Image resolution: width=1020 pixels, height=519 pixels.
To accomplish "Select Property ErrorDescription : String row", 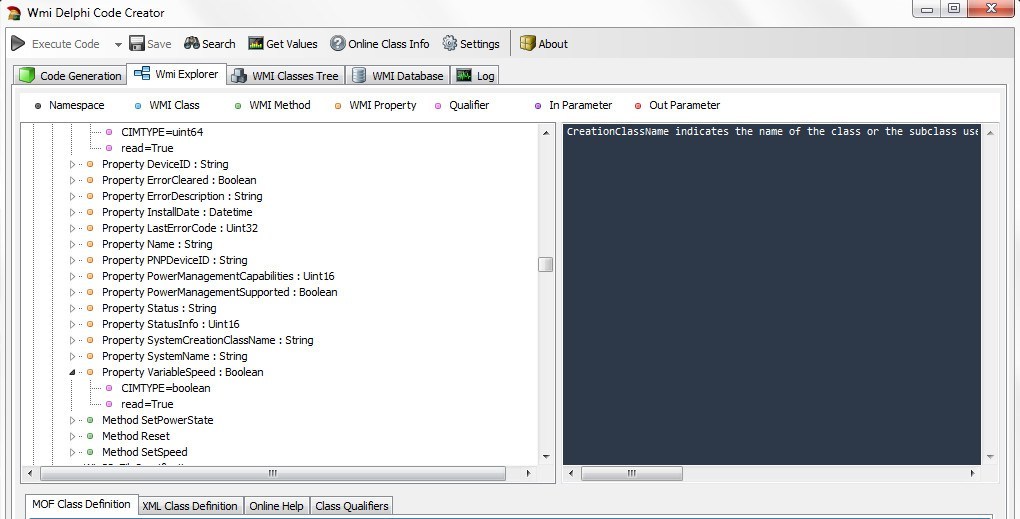I will click(x=182, y=196).
